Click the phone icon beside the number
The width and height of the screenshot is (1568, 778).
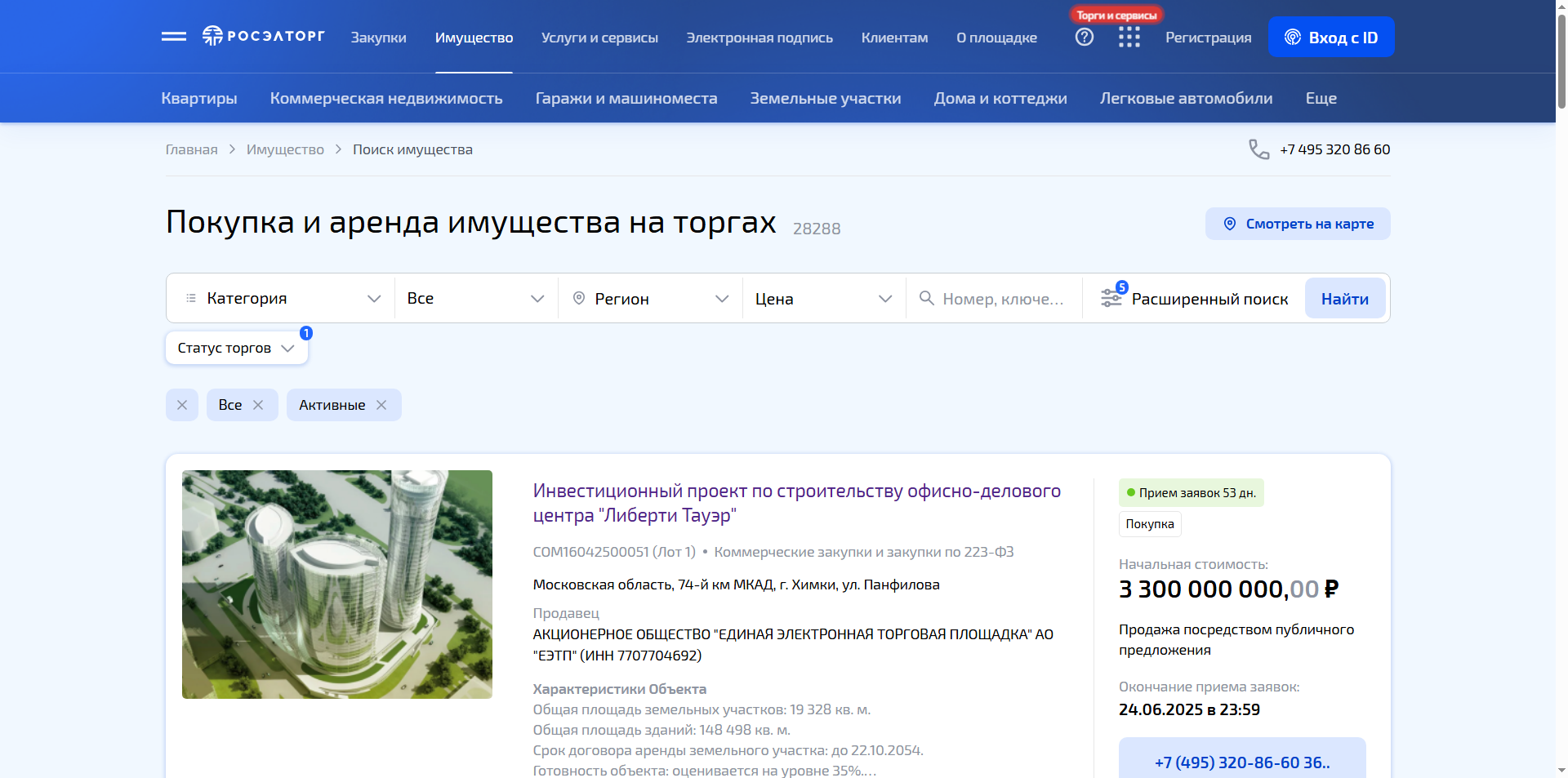(1258, 149)
